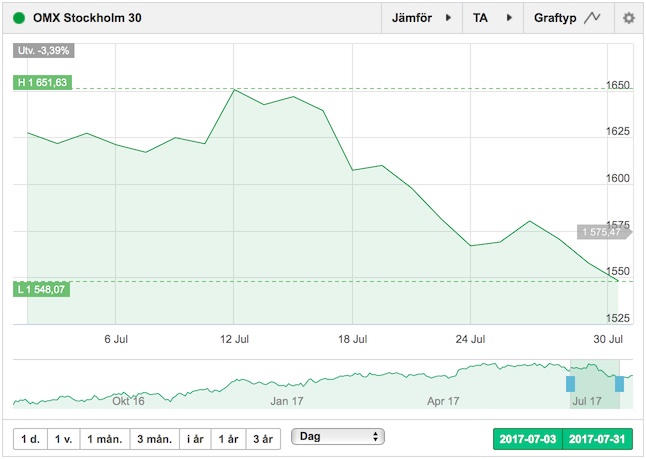Switch to the 3 år range
Viewport: 646px width, 459px height.
pos(263,439)
